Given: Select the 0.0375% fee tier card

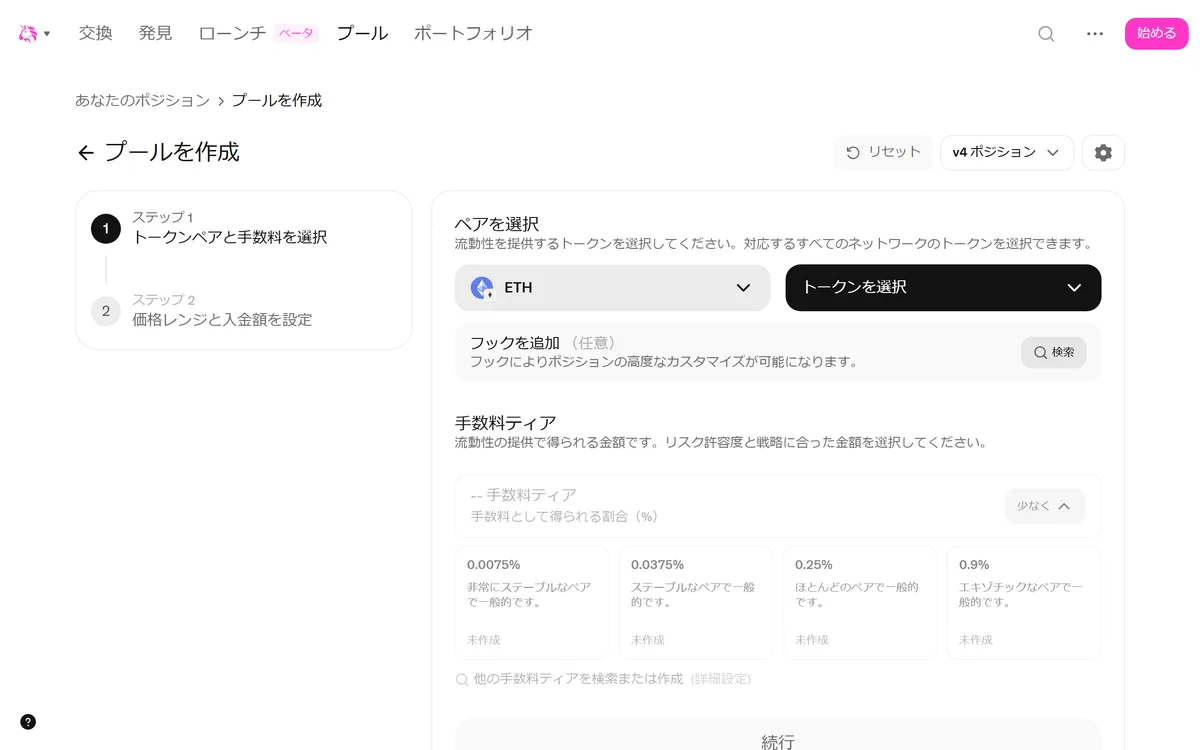Looking at the screenshot, I should pyautogui.click(x=696, y=602).
